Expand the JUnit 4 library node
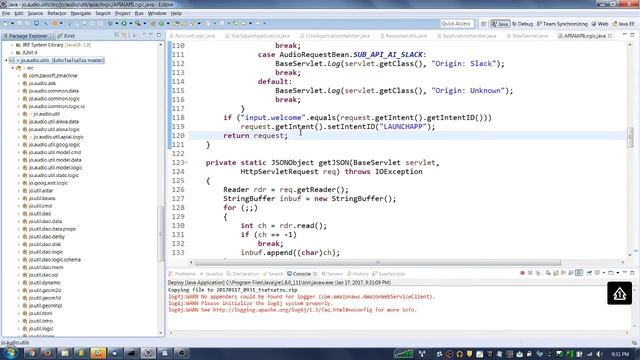Viewport: 640px width, 360px height. click(12, 53)
